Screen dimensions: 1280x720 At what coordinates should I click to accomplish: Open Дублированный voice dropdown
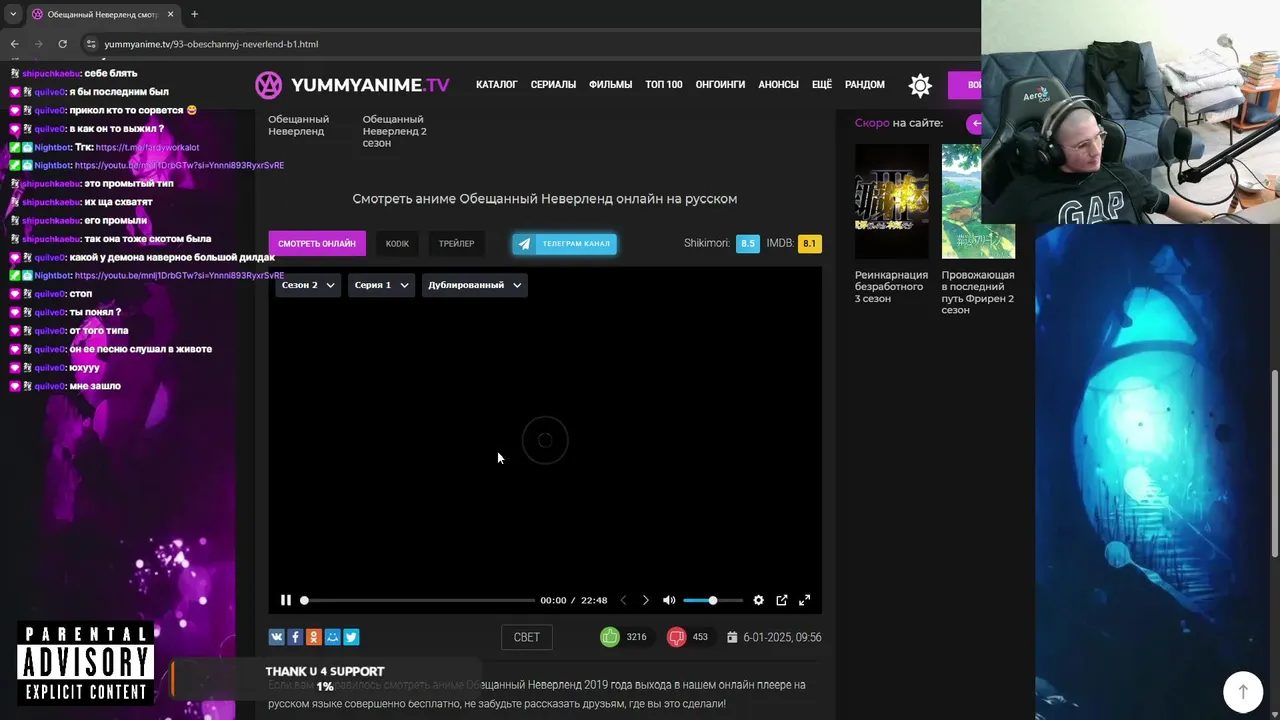474,285
